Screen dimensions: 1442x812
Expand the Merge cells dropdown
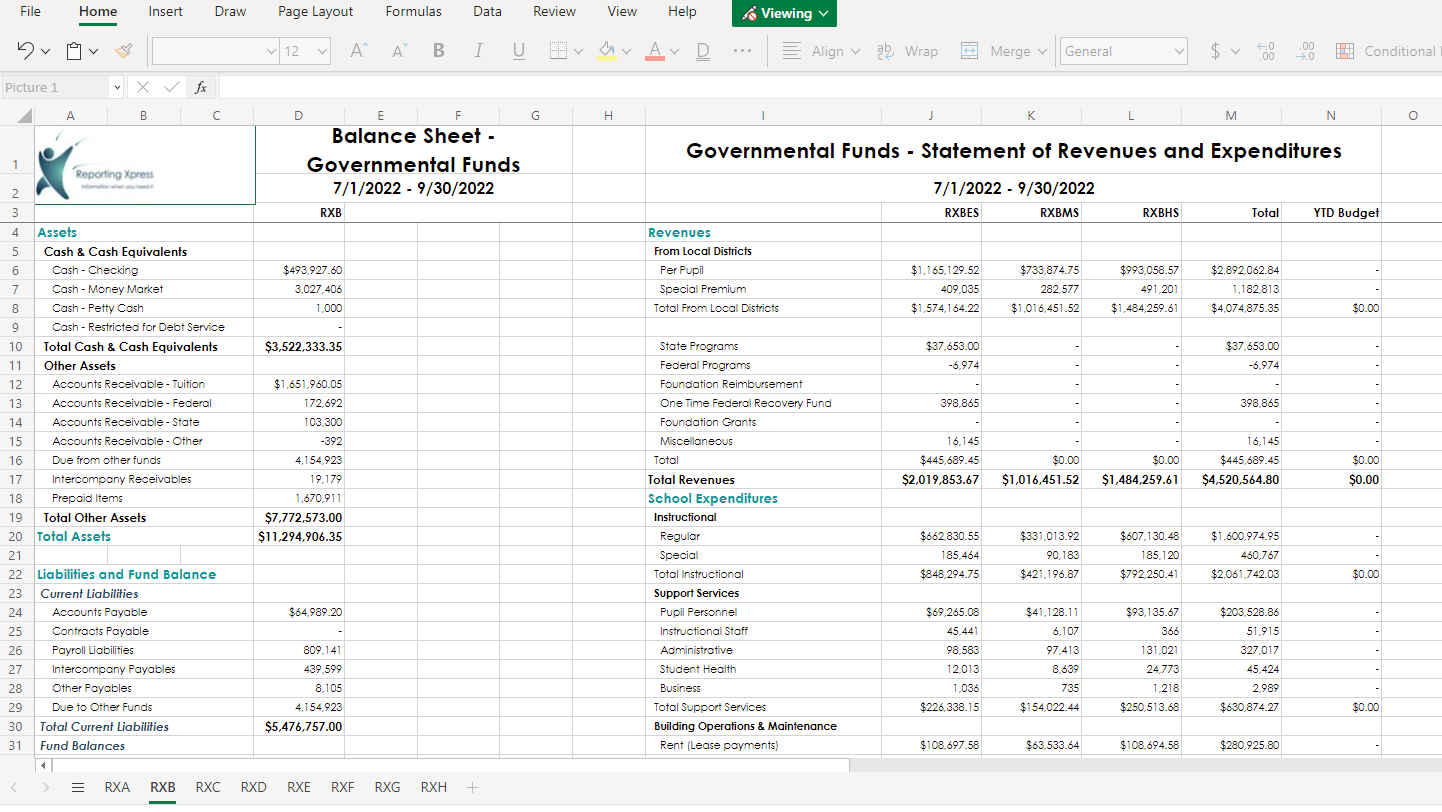tap(1041, 50)
